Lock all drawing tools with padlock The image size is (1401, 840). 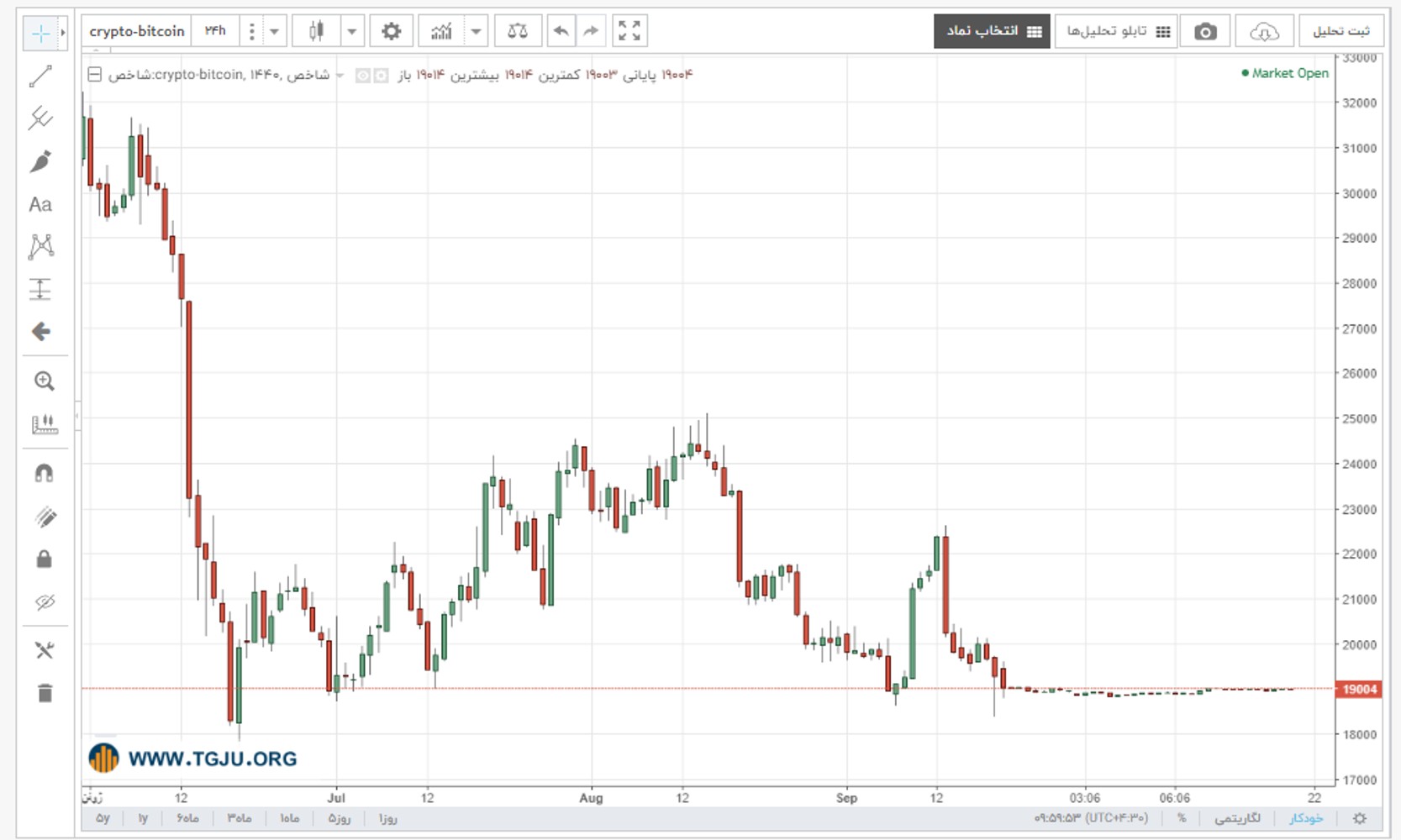click(44, 559)
